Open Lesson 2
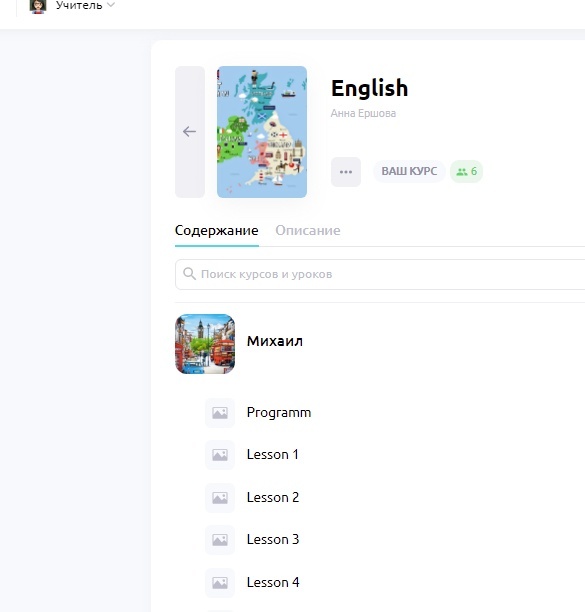This screenshot has width=585, height=612. click(x=273, y=498)
